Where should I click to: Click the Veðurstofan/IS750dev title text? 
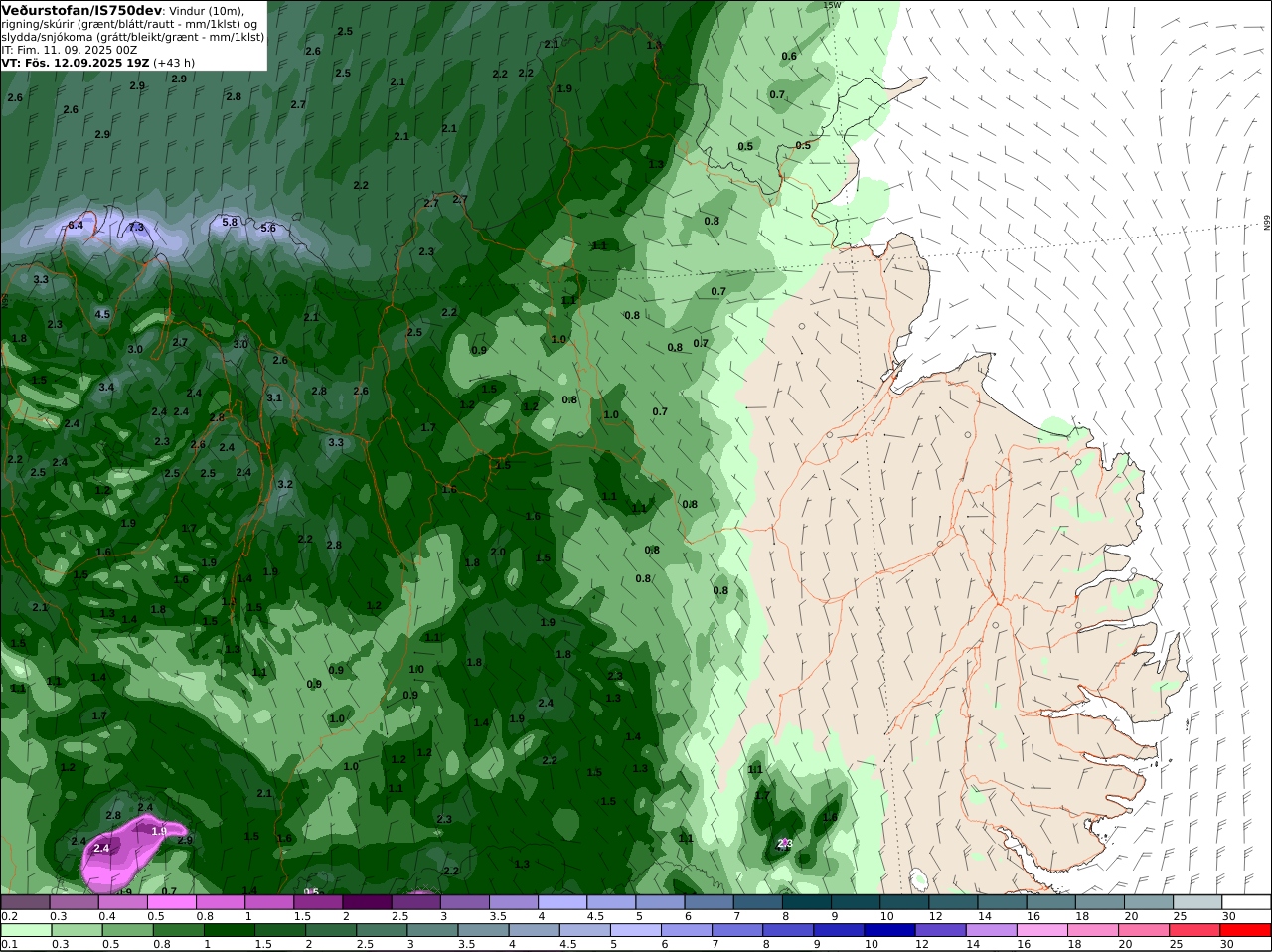click(x=81, y=10)
